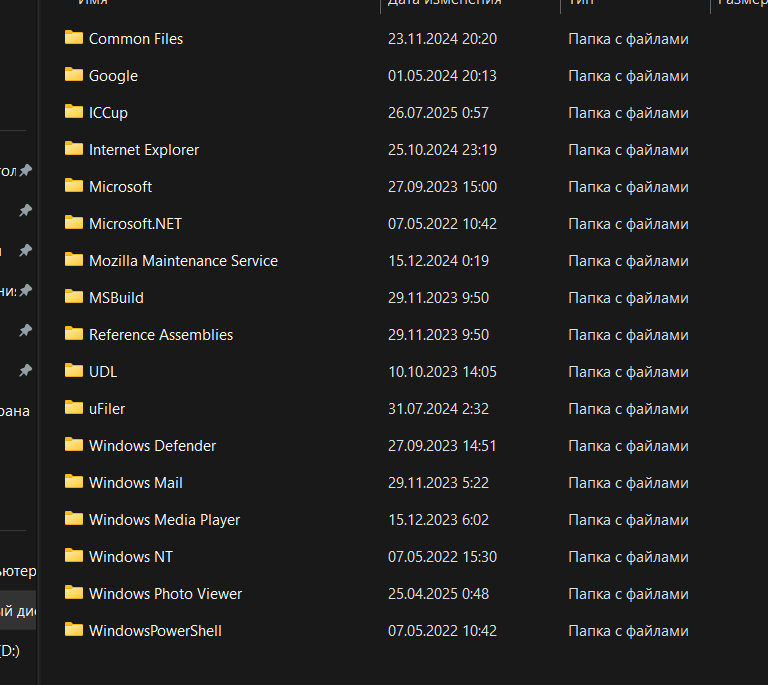Image resolution: width=768 pixels, height=685 pixels.
Task: Click the Google folder icon
Action: (74, 75)
